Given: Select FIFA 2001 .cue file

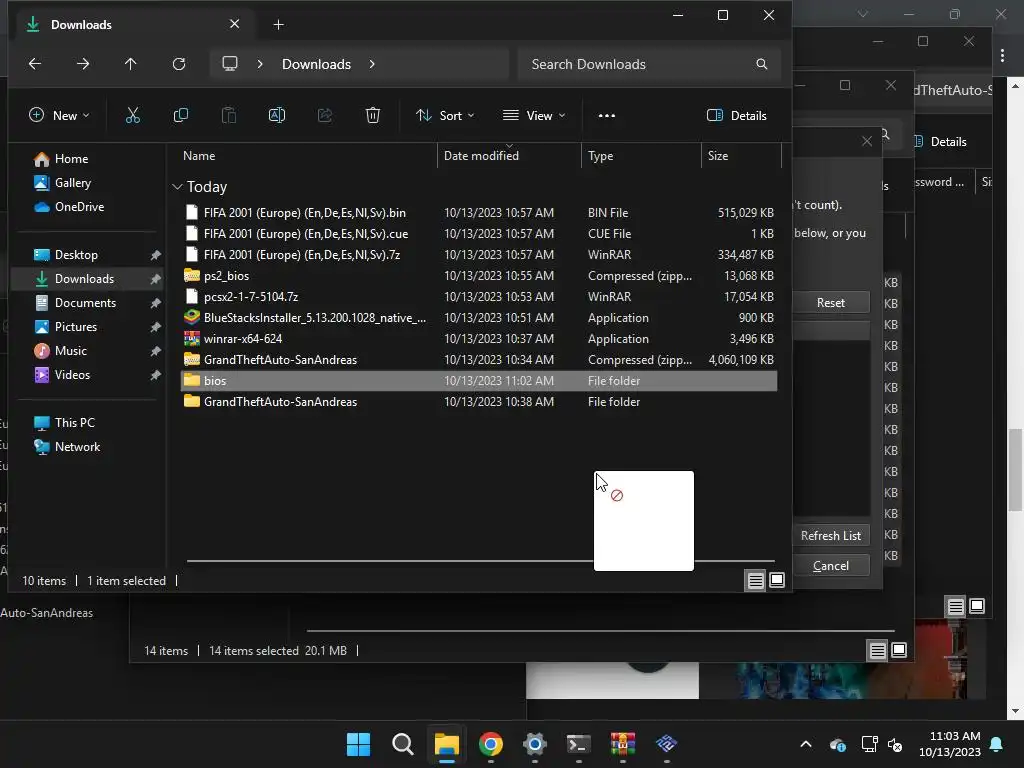Looking at the screenshot, I should 479,234.
